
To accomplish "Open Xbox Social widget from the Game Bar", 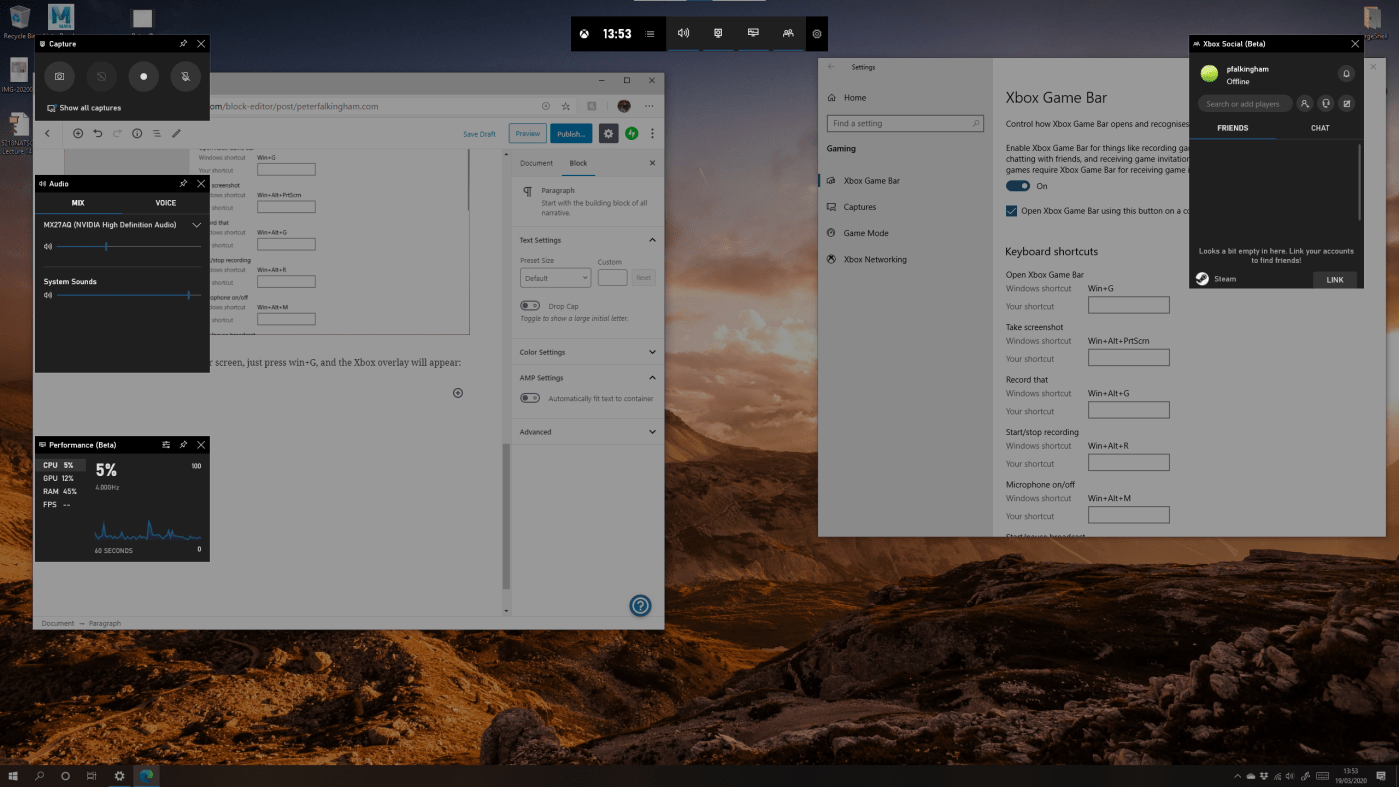I will pyautogui.click(x=788, y=33).
